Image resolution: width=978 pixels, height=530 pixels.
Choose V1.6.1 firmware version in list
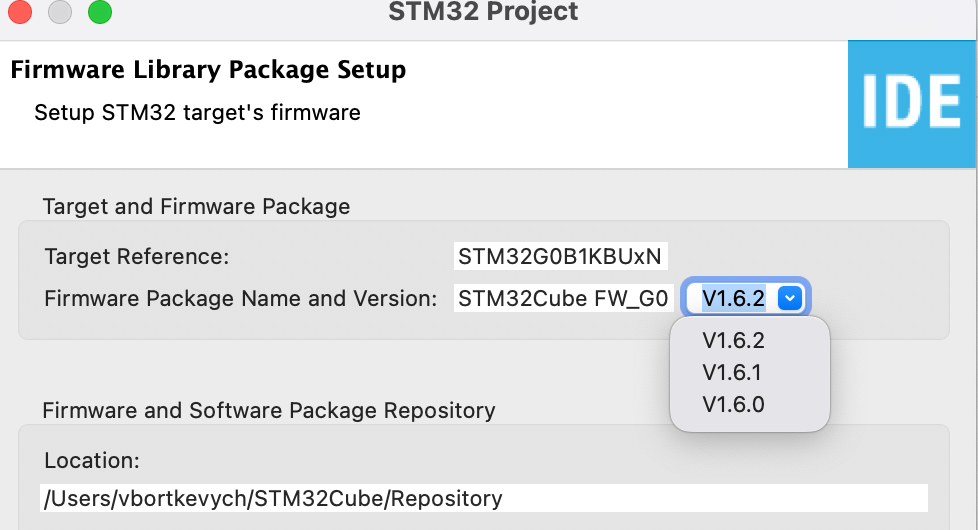pos(732,373)
